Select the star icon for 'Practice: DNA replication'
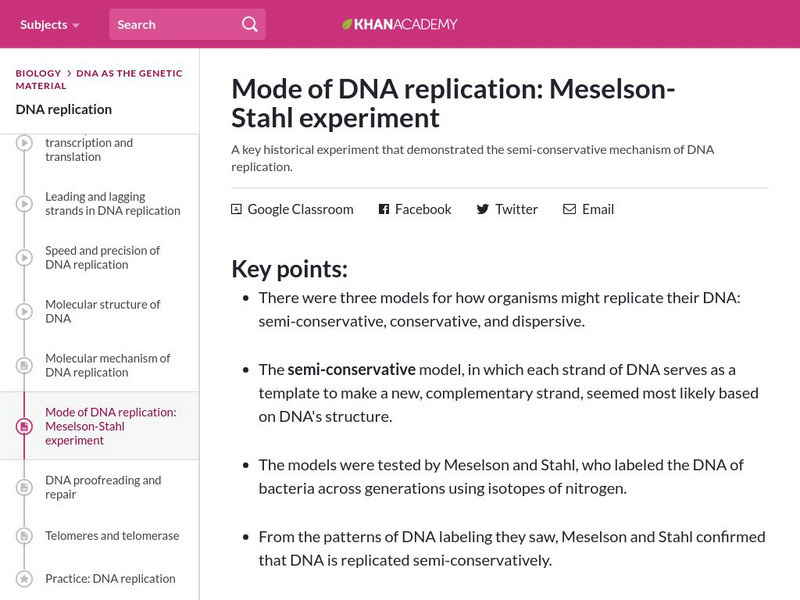This screenshot has width=800, height=600. (x=23, y=578)
